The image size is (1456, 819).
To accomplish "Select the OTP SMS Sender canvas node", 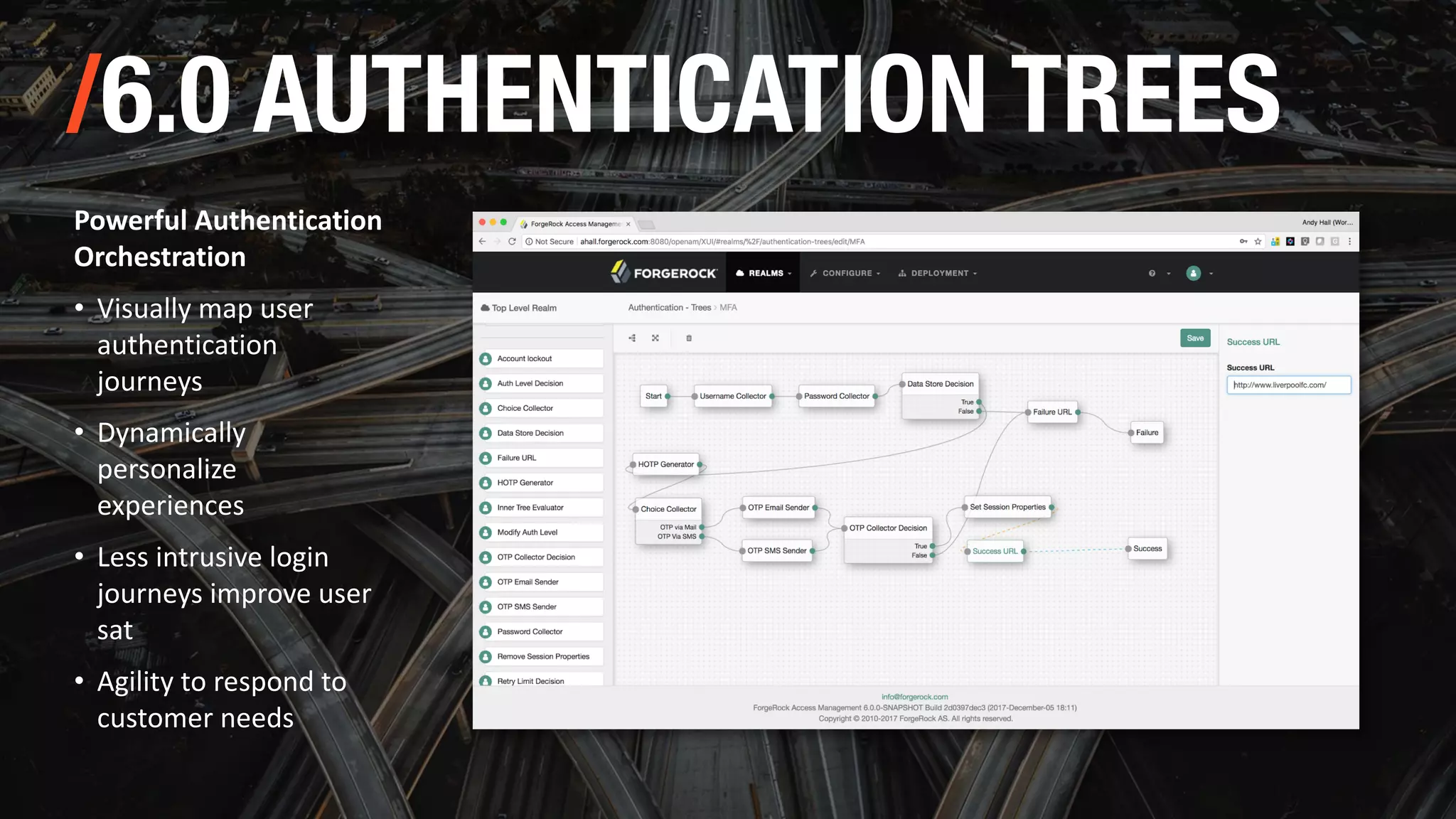I will (x=777, y=551).
